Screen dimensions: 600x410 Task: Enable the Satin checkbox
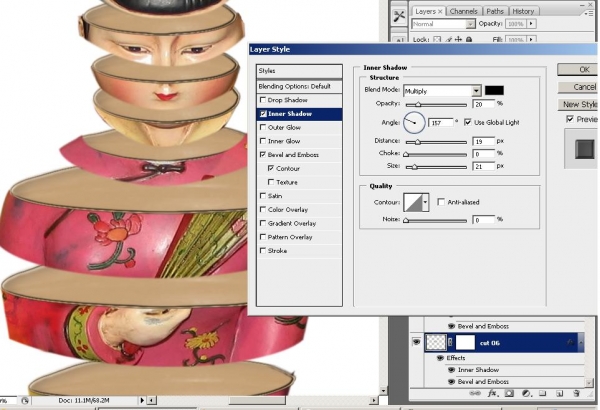(263, 196)
